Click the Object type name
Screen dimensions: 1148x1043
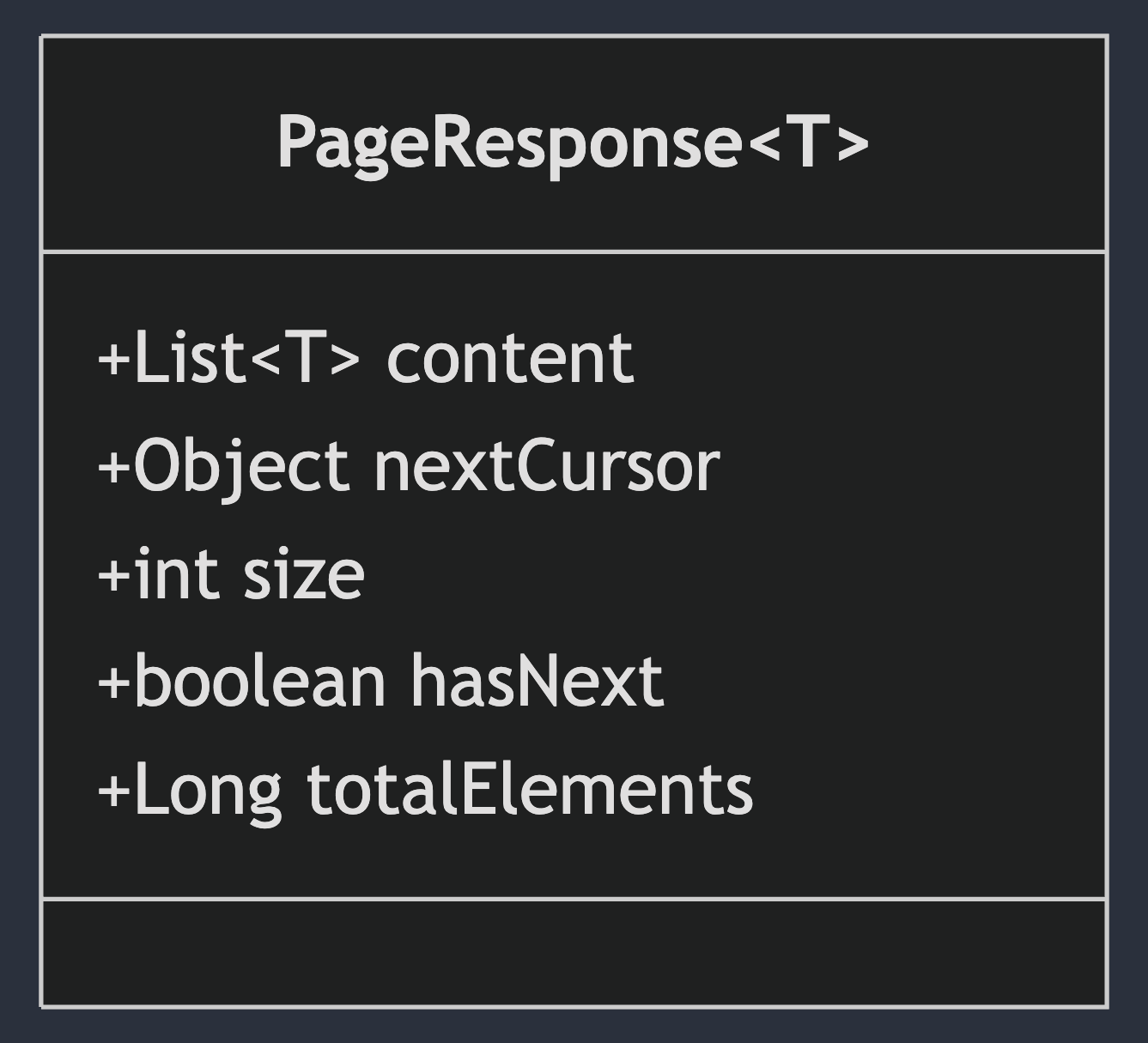[x=241, y=467]
